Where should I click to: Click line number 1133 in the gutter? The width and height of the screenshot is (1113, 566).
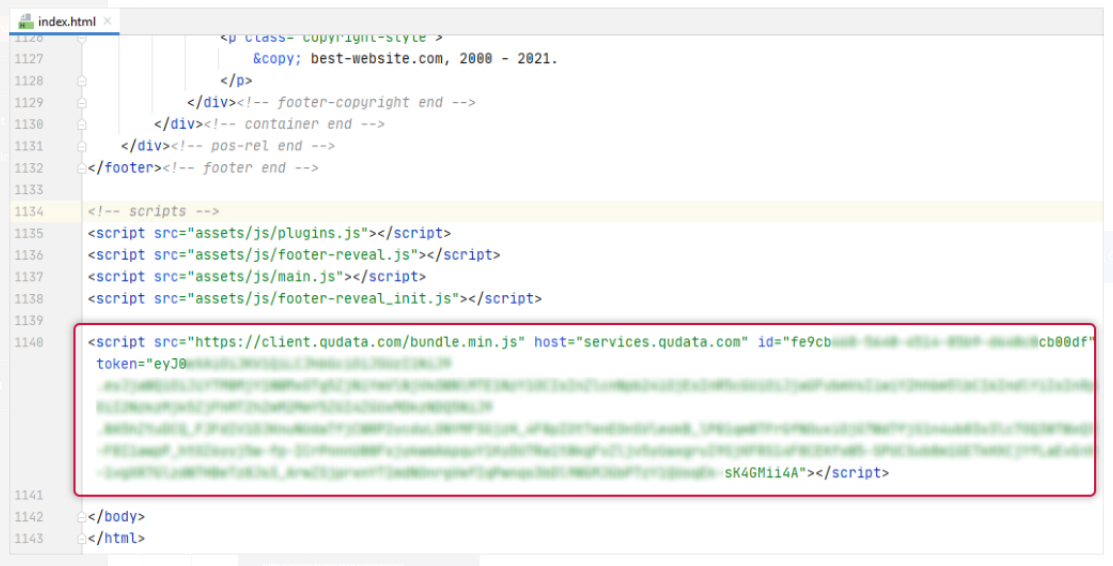pyautogui.click(x=29, y=190)
